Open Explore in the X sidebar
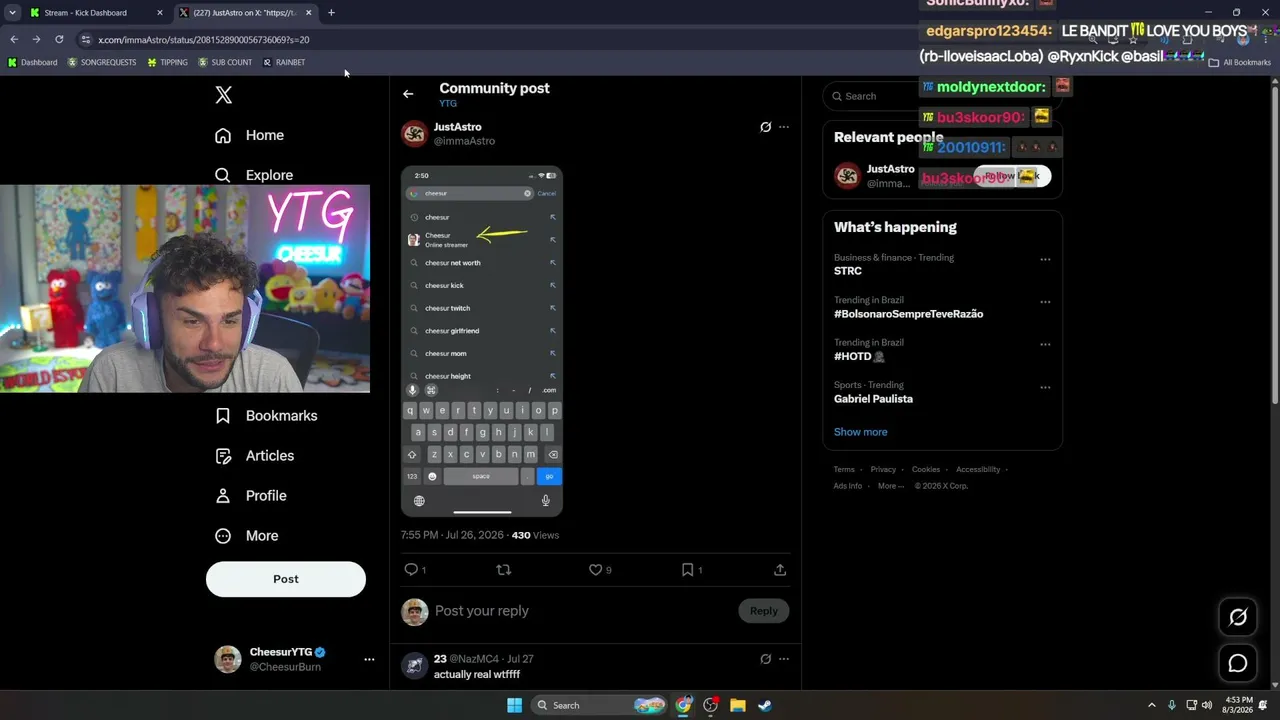This screenshot has width=1280, height=720. point(254,175)
